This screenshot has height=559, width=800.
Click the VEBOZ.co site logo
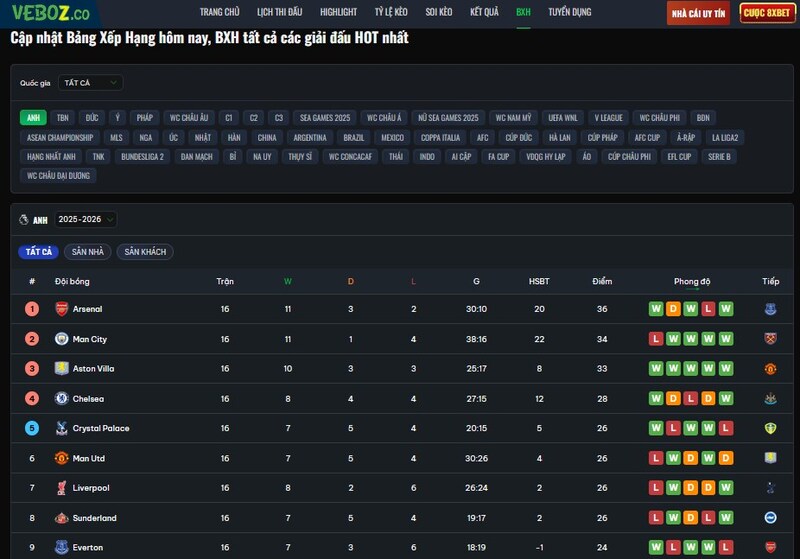[51, 12]
